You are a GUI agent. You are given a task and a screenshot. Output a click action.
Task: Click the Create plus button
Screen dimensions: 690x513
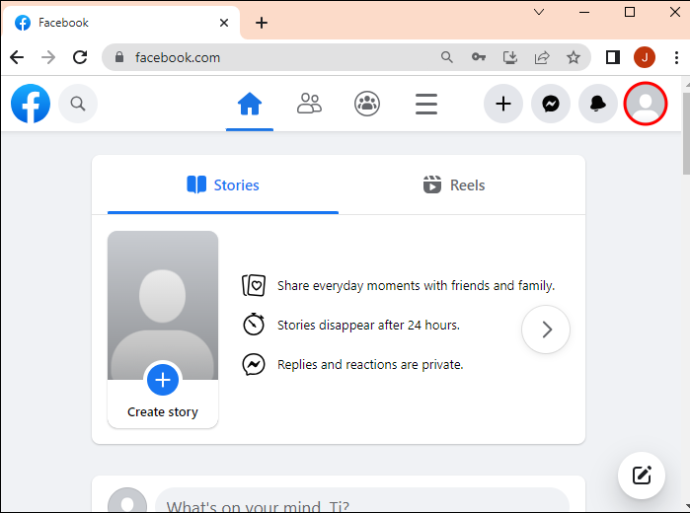[x=503, y=104]
